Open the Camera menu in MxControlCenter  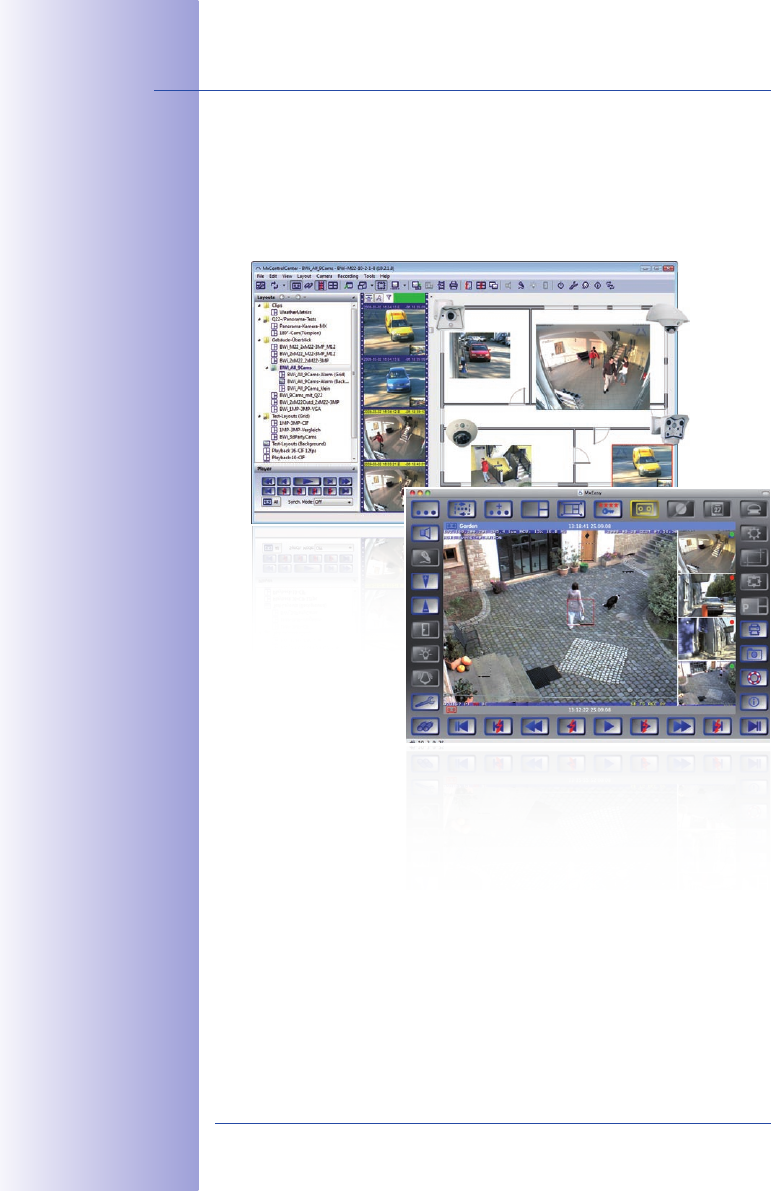coord(324,276)
